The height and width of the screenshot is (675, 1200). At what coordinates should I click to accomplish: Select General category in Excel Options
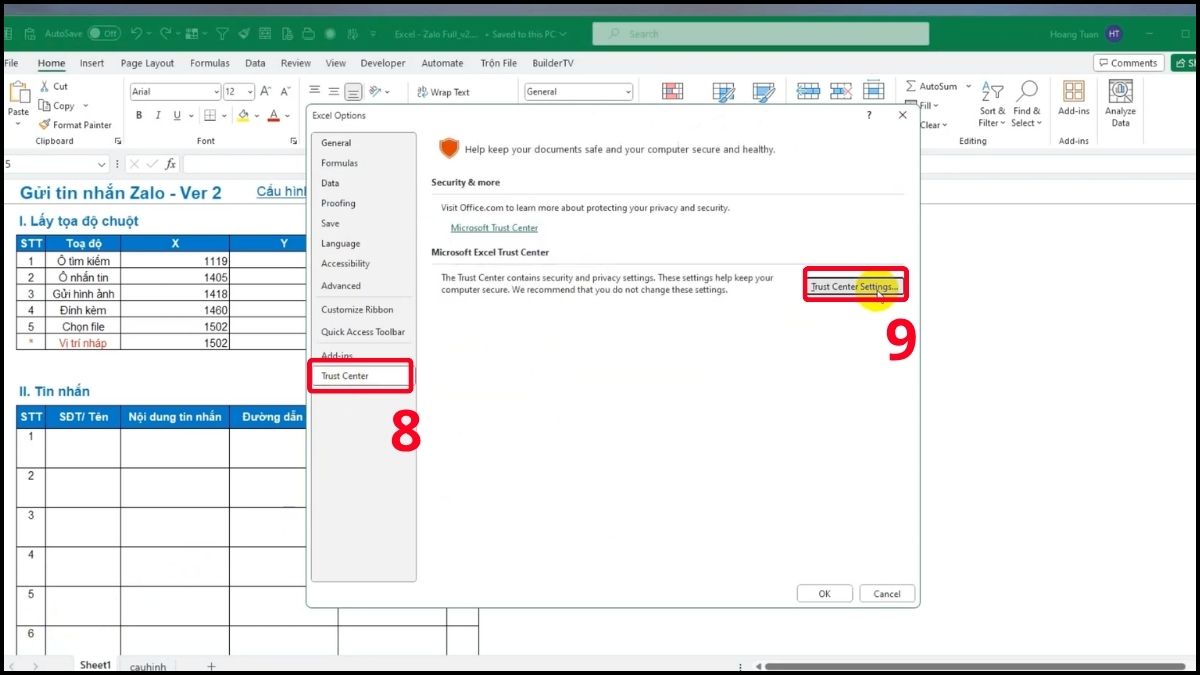[x=363, y=143]
